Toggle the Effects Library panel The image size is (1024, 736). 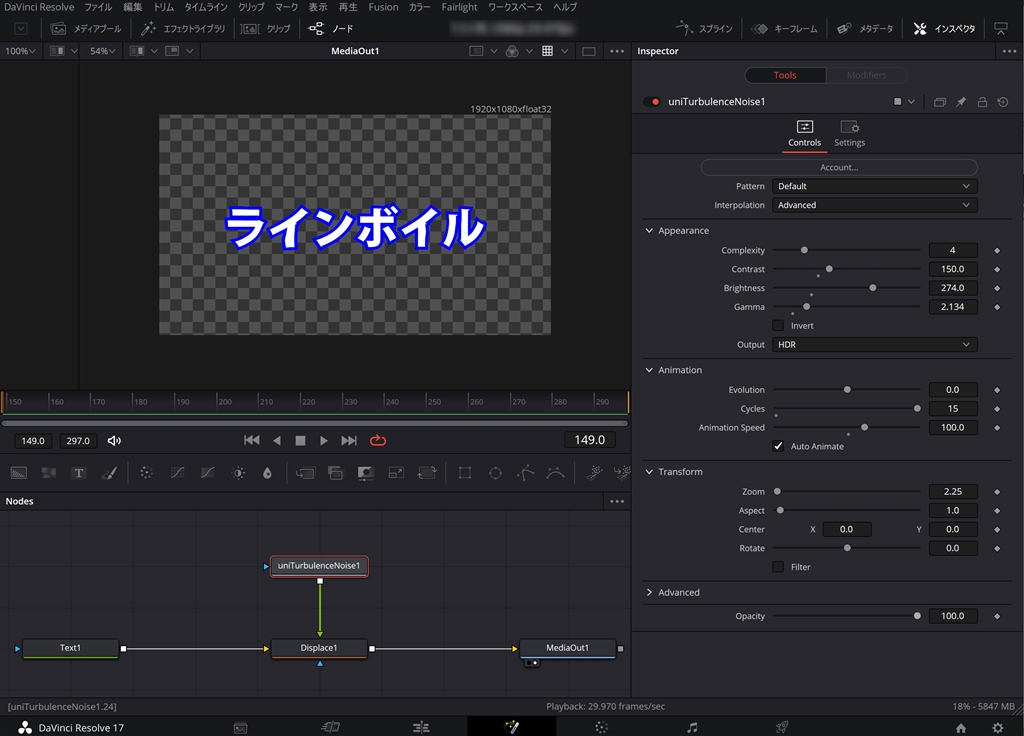(184, 29)
